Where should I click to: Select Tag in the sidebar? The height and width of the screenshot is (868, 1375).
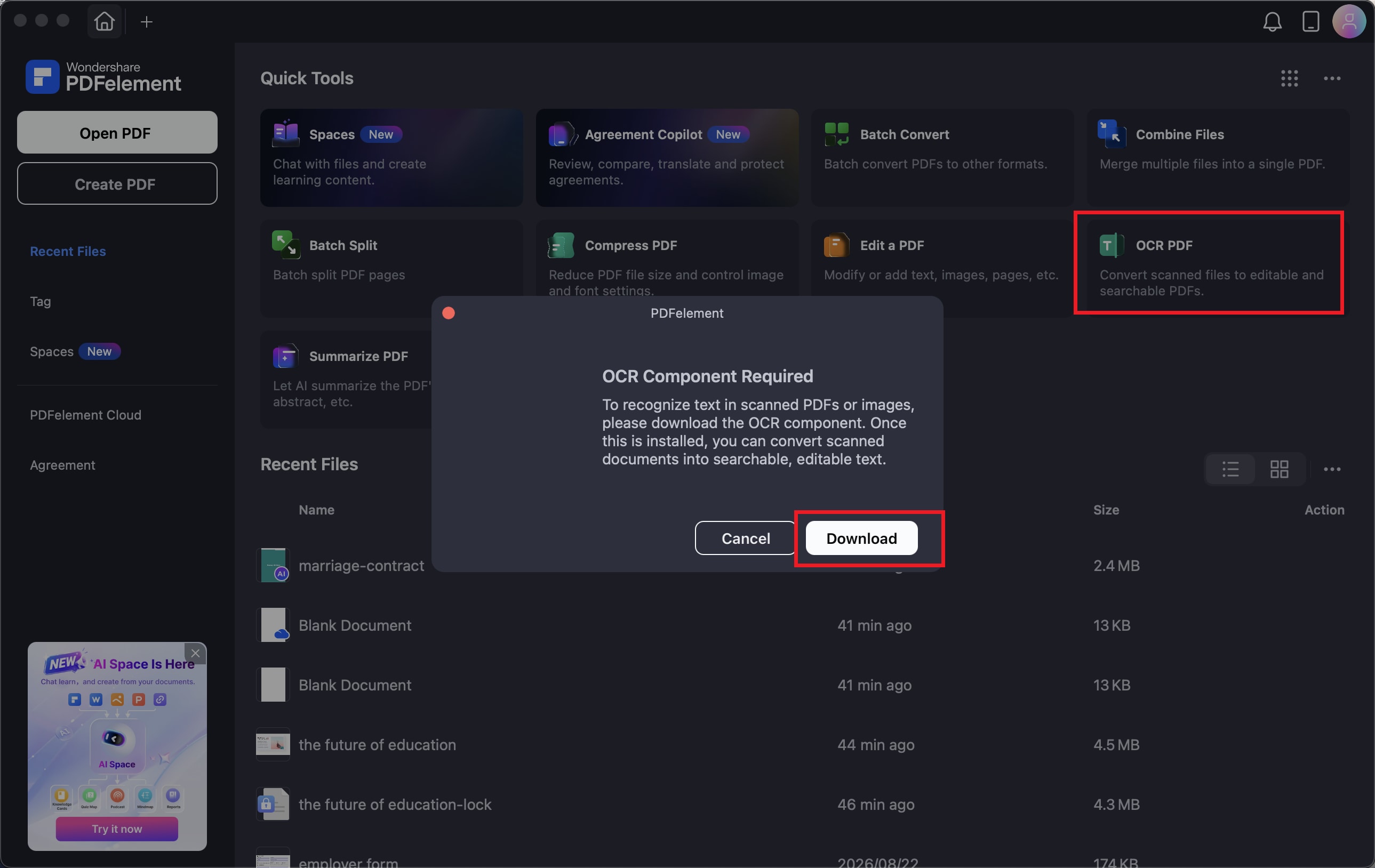point(41,301)
